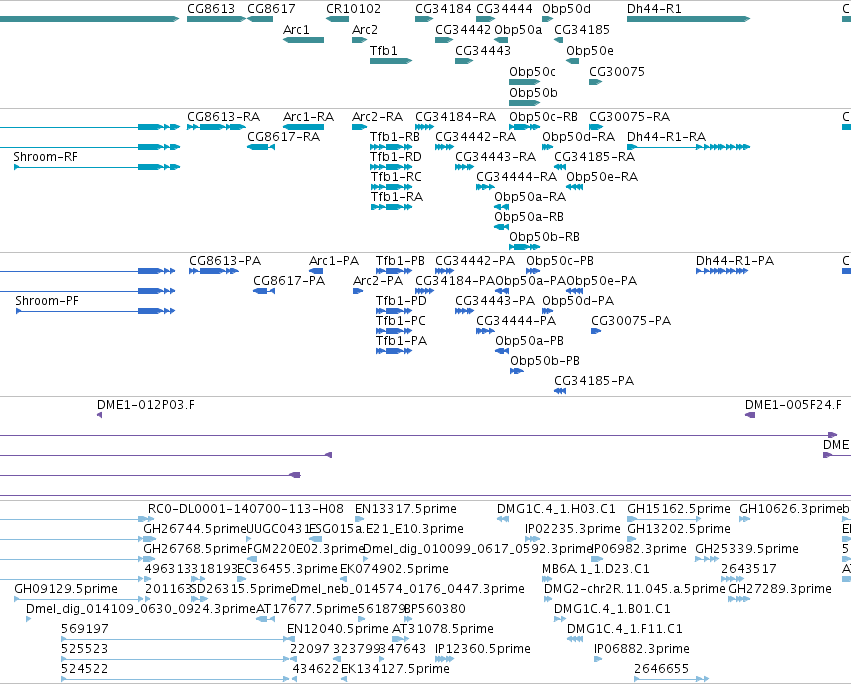851x684 pixels.
Task: Select the Arc1-RA transcript
Action: coord(303,127)
